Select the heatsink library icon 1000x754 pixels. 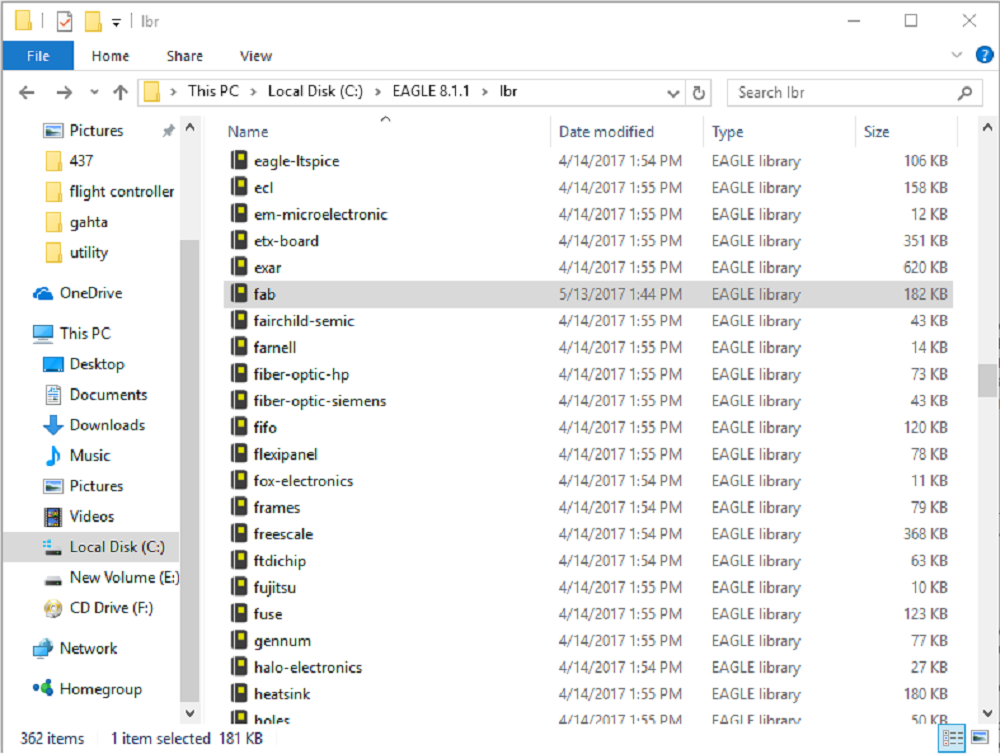[239, 693]
